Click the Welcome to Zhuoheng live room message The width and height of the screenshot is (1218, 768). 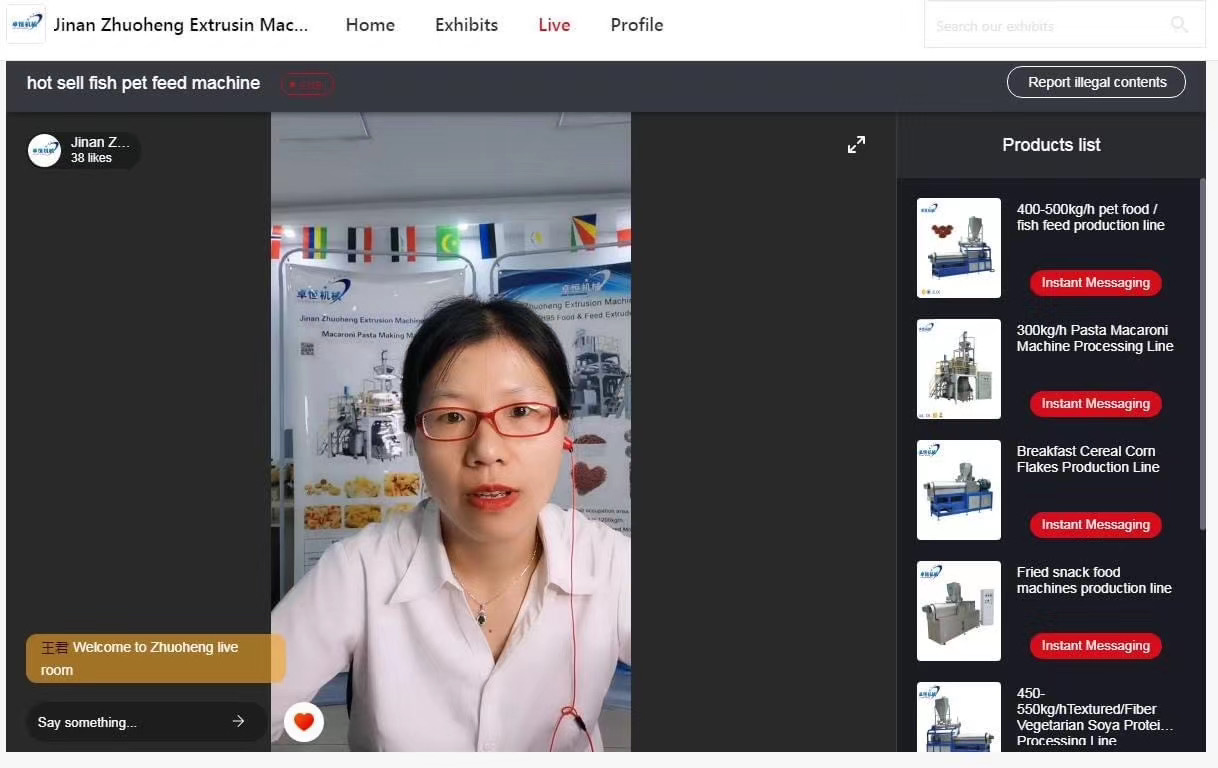tap(156, 659)
